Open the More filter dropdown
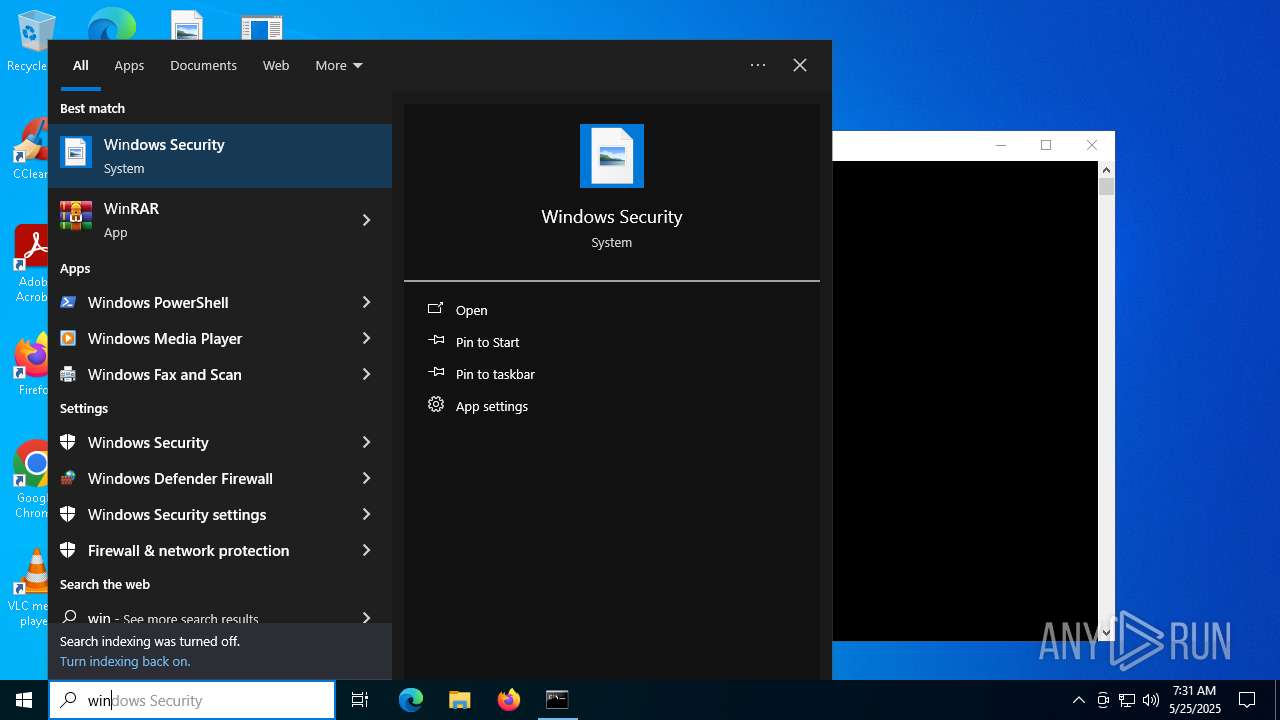 pyautogui.click(x=338, y=65)
